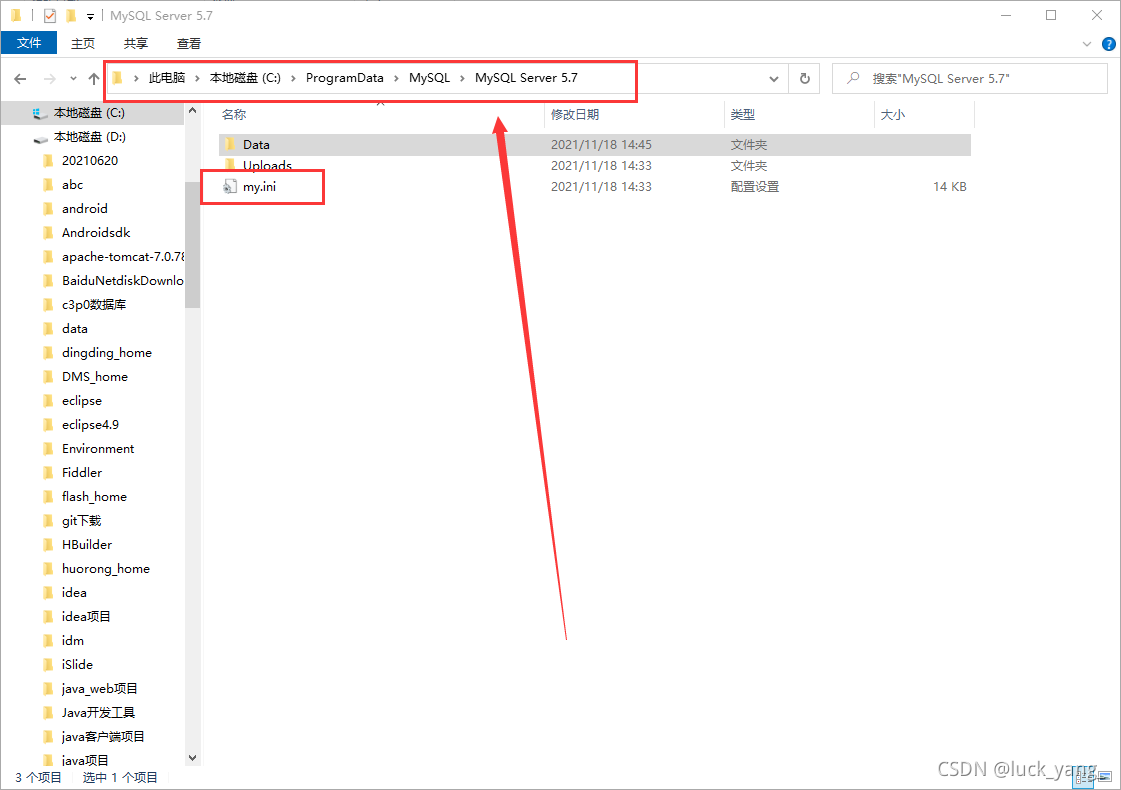Open the Java开发工具 folder
The width and height of the screenshot is (1121, 790).
point(98,713)
